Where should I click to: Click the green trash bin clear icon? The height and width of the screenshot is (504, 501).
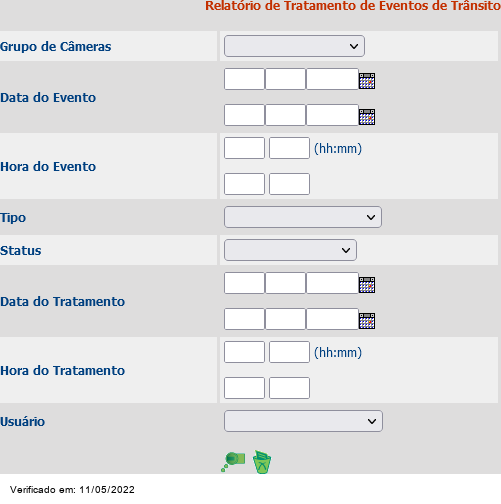[x=262, y=462]
